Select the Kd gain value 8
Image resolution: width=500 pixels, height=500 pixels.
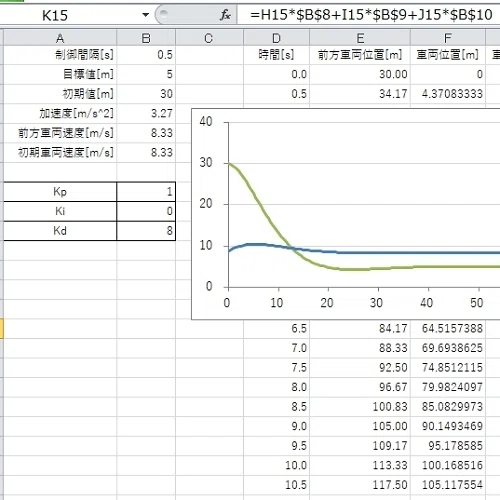(x=146, y=231)
